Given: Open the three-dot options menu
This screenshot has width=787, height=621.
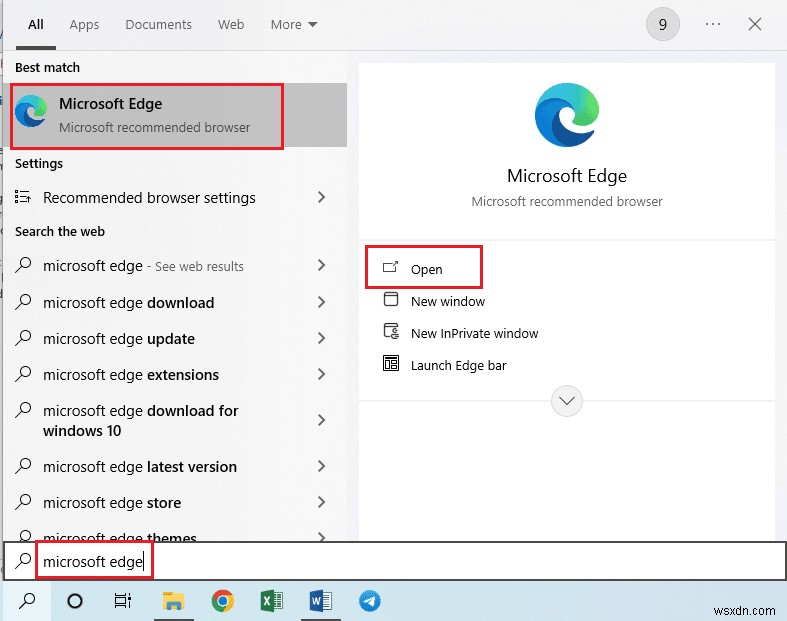Looking at the screenshot, I should pyautogui.click(x=713, y=24).
